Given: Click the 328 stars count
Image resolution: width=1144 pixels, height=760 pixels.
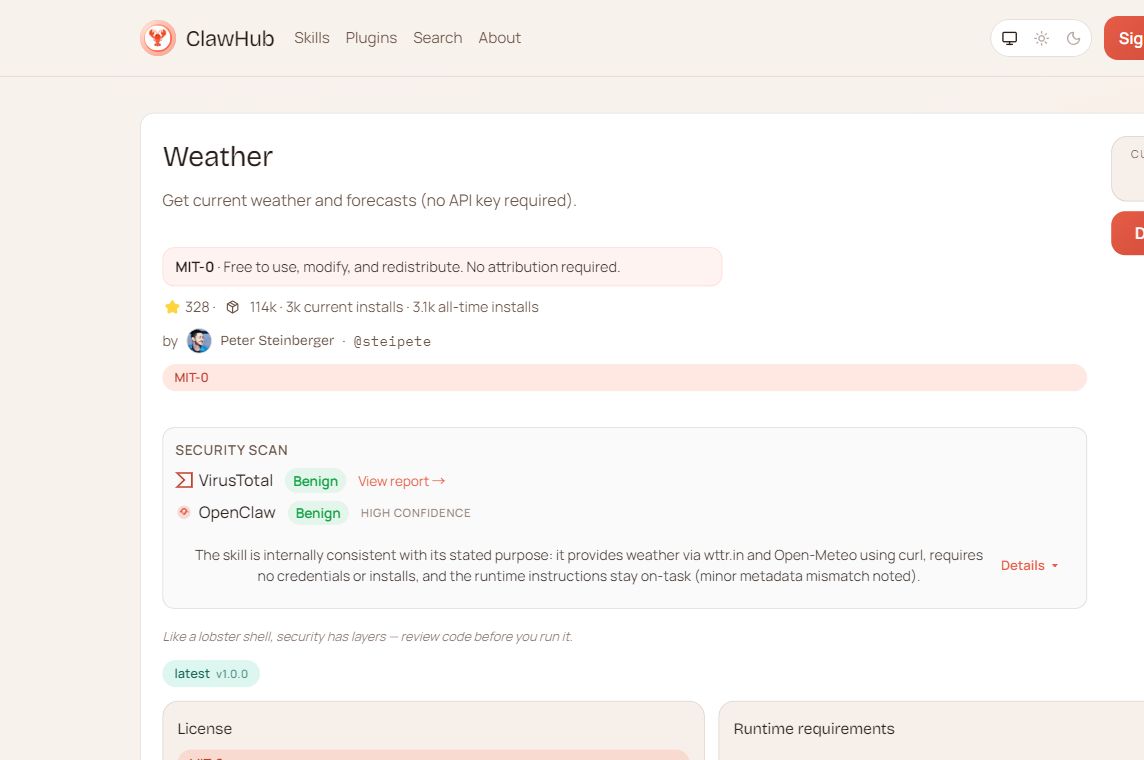Looking at the screenshot, I should [x=197, y=307].
